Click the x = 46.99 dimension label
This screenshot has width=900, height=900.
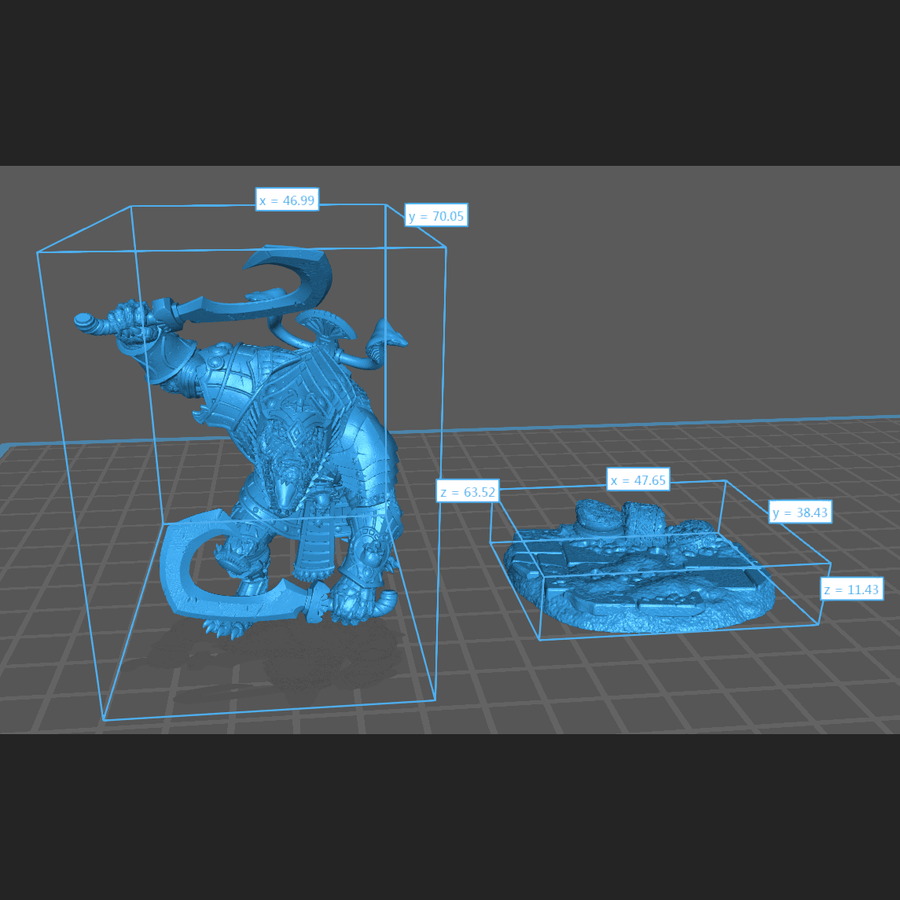287,200
